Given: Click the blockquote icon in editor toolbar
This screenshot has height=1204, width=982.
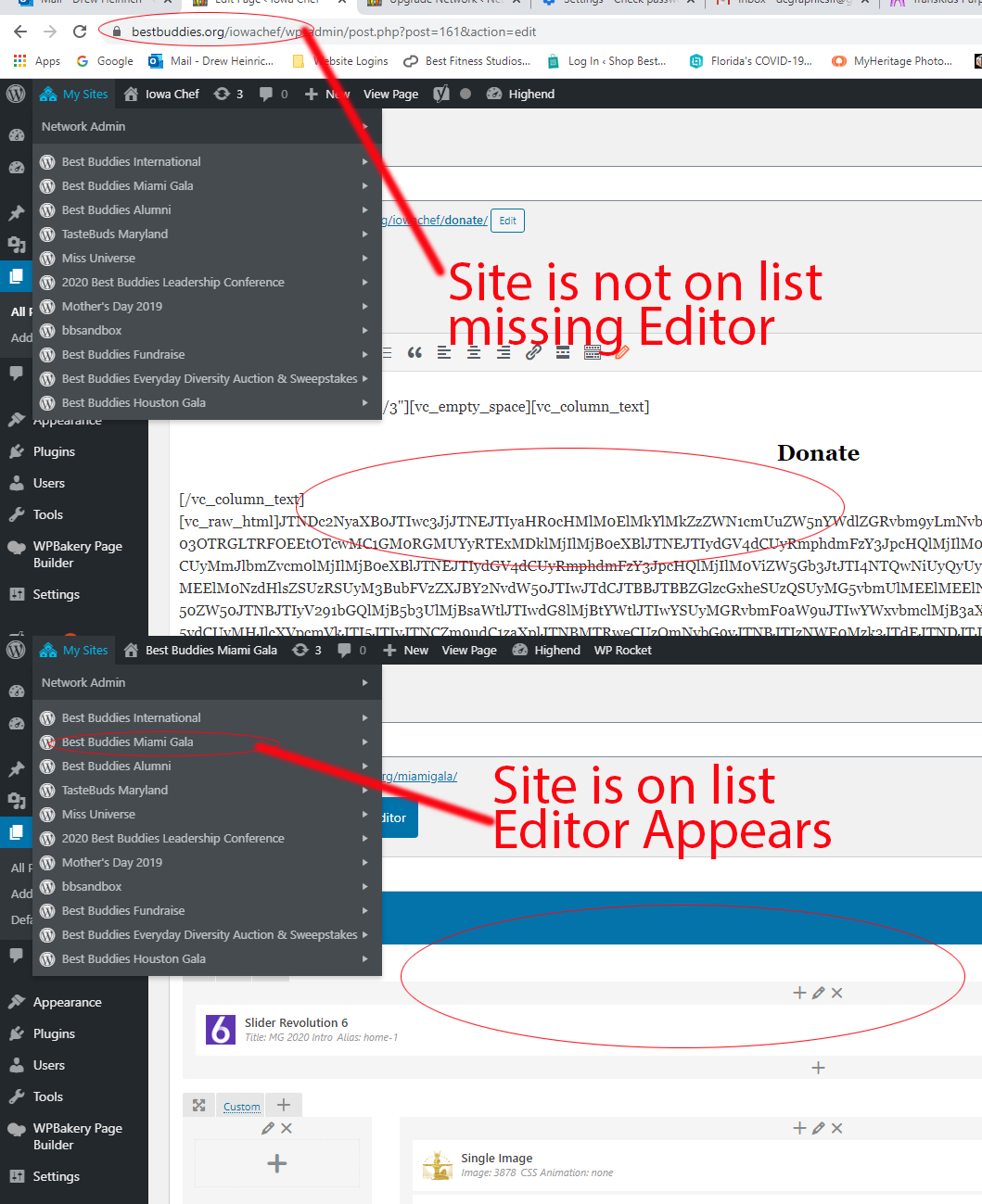Looking at the screenshot, I should pyautogui.click(x=414, y=352).
